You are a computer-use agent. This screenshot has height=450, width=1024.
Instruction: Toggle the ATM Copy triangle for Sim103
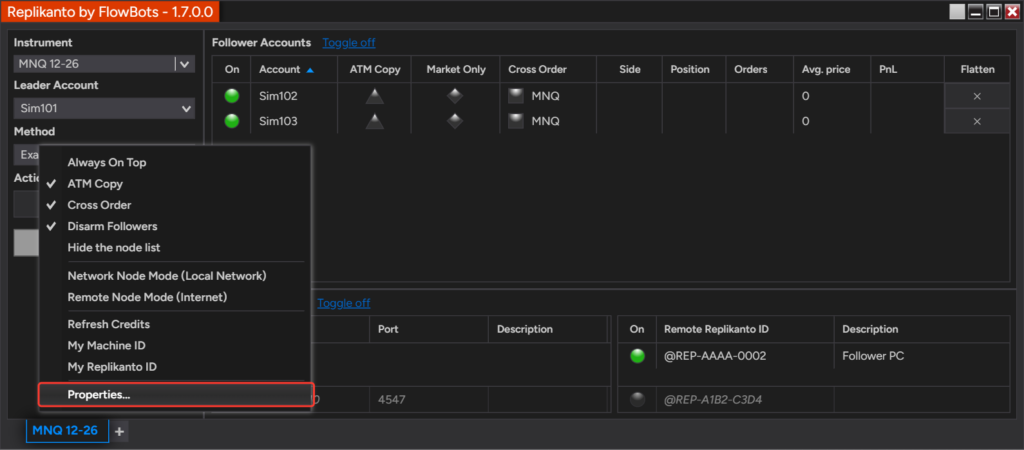[x=374, y=121]
